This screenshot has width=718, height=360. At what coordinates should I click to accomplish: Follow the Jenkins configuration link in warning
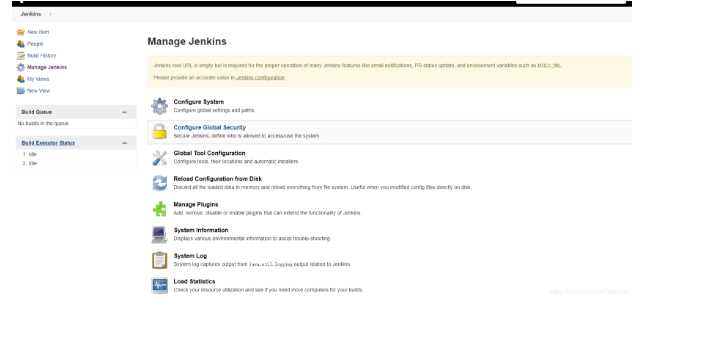coord(261,78)
